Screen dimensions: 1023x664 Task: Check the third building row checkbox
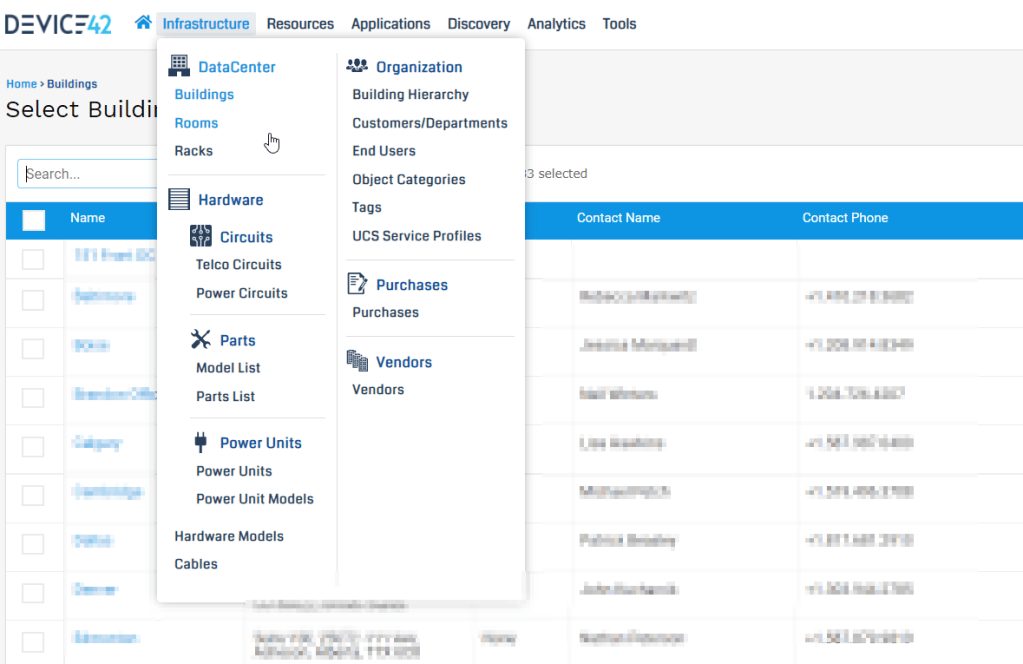pyautogui.click(x=33, y=348)
